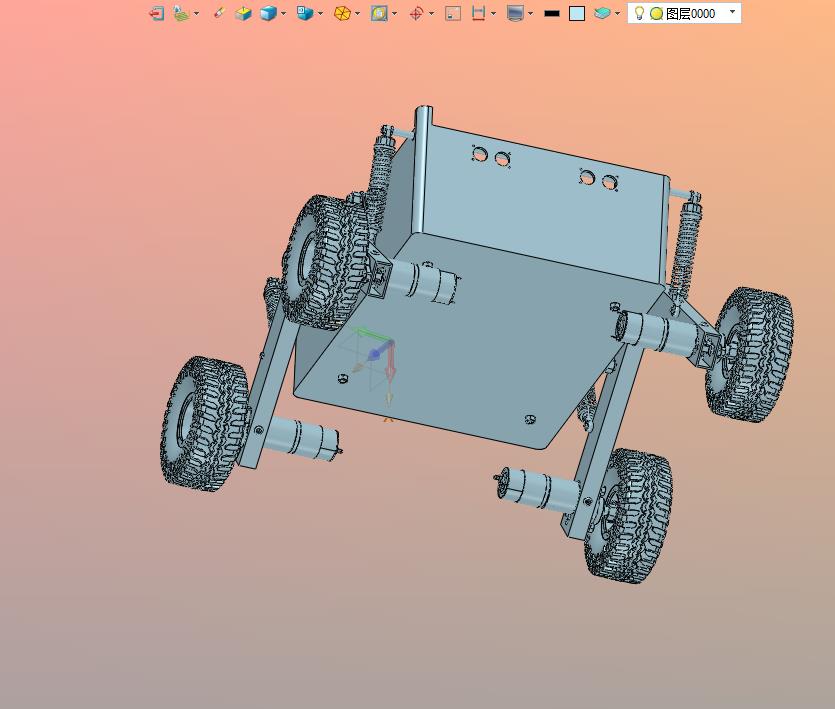Expand the layers stack dropdown arrow
This screenshot has width=835, height=709.
pos(617,13)
